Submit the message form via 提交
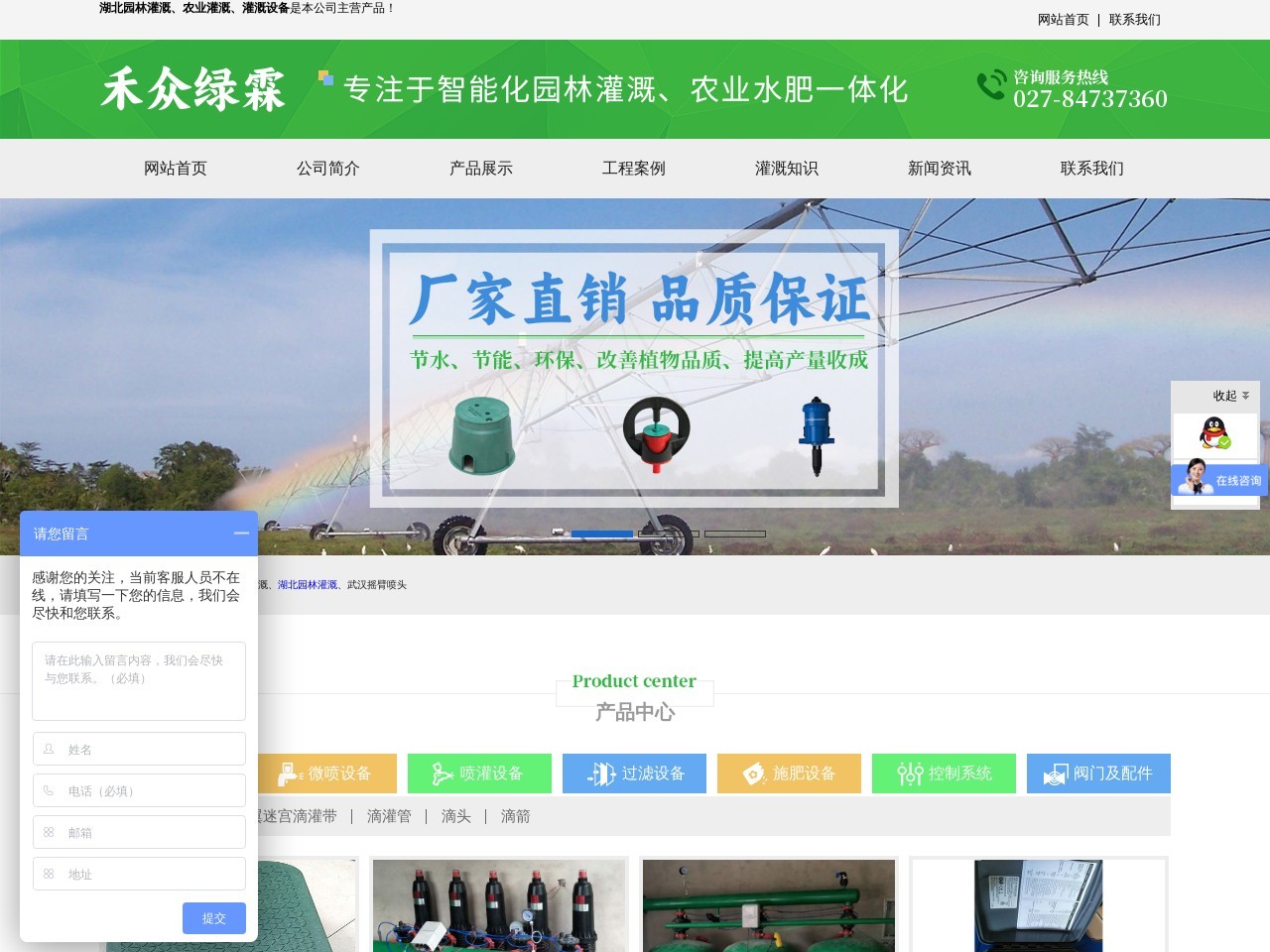Image resolution: width=1270 pixels, height=952 pixels. [213, 918]
